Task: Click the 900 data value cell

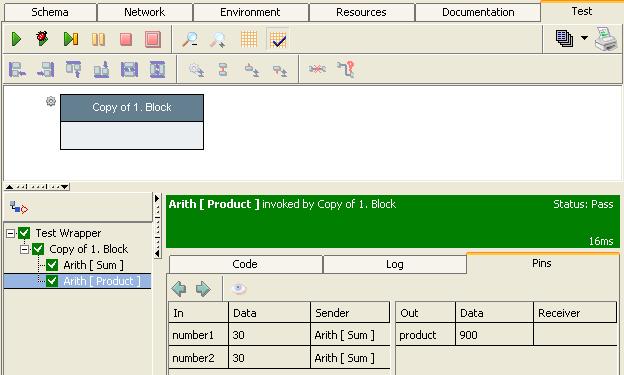Action: pos(494,335)
